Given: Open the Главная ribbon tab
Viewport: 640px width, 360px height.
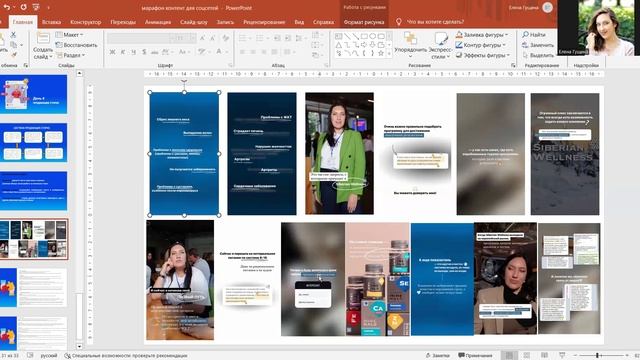Looking at the screenshot, I should pos(23,22).
